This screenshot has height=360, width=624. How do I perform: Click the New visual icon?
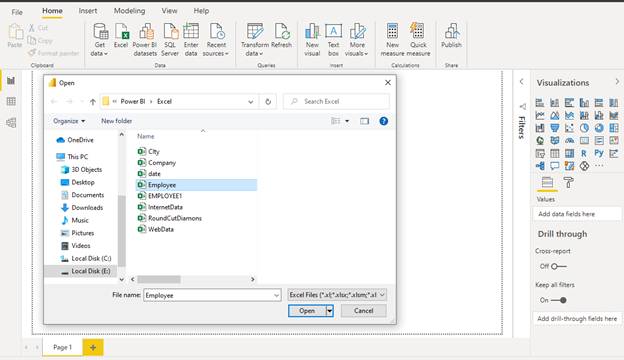click(x=312, y=31)
